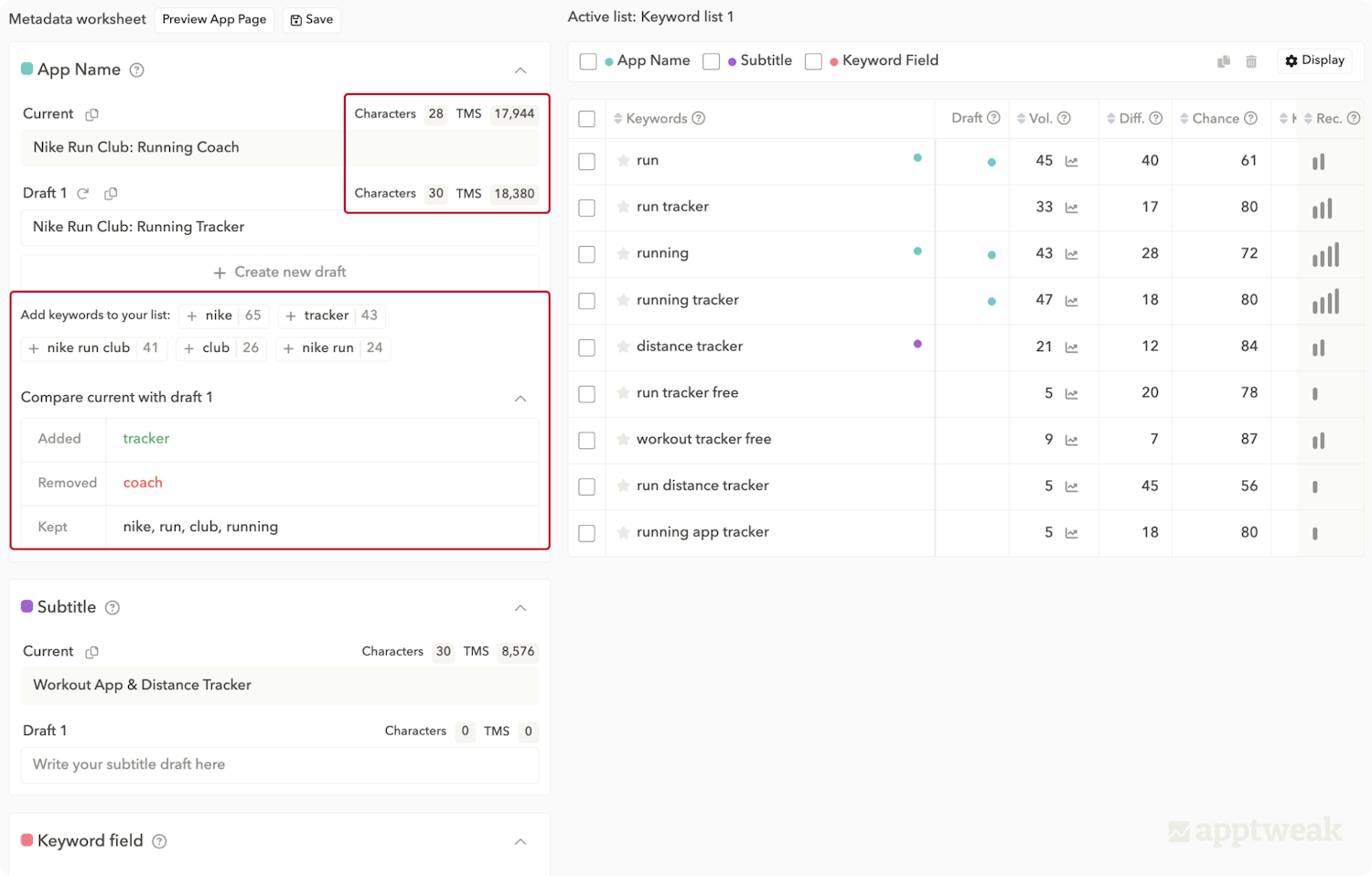Add keyword 'club' to the list
The width and height of the screenshot is (1372, 876).
click(221, 348)
